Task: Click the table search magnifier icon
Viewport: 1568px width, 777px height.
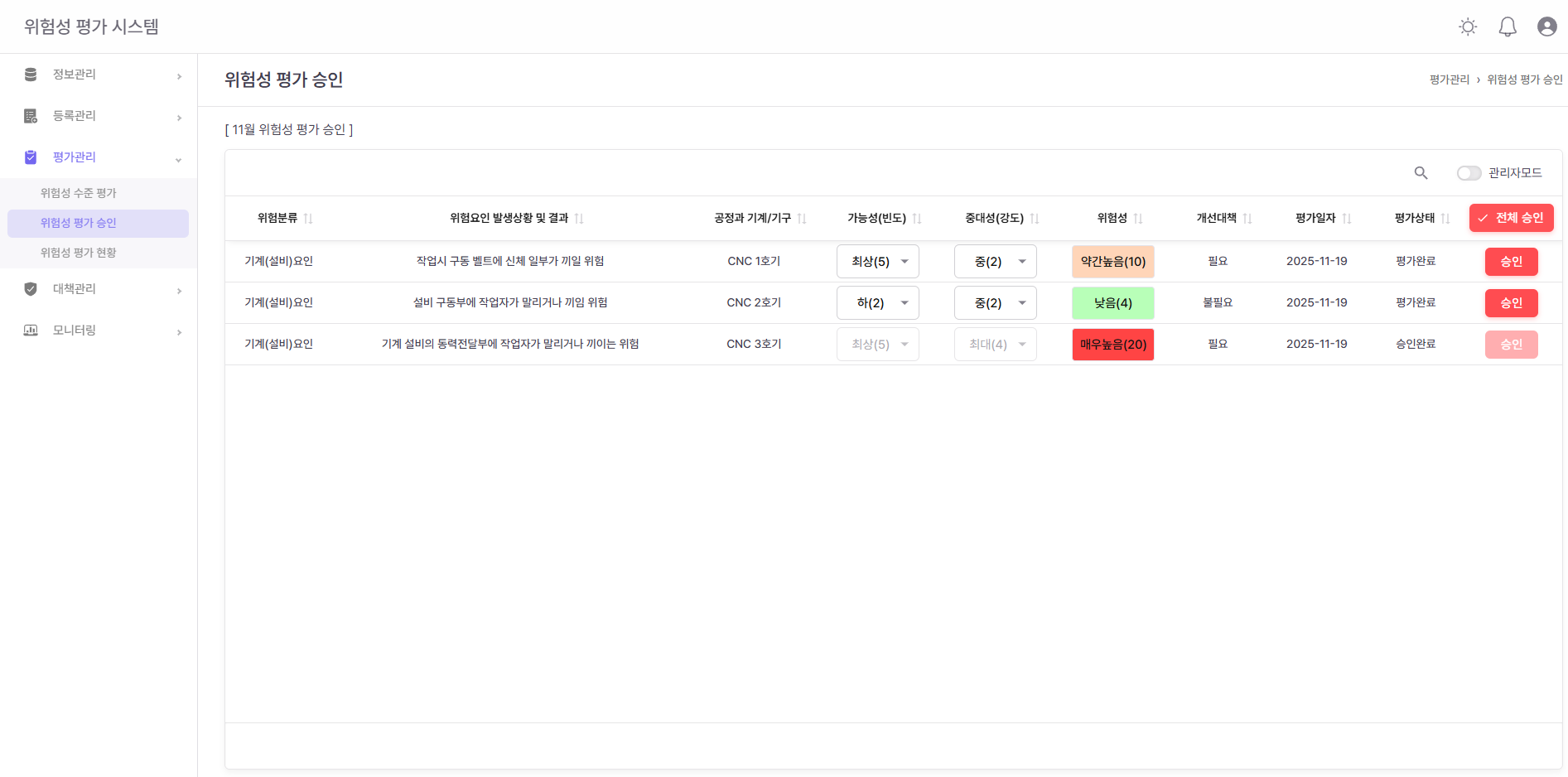Action: (x=1421, y=172)
